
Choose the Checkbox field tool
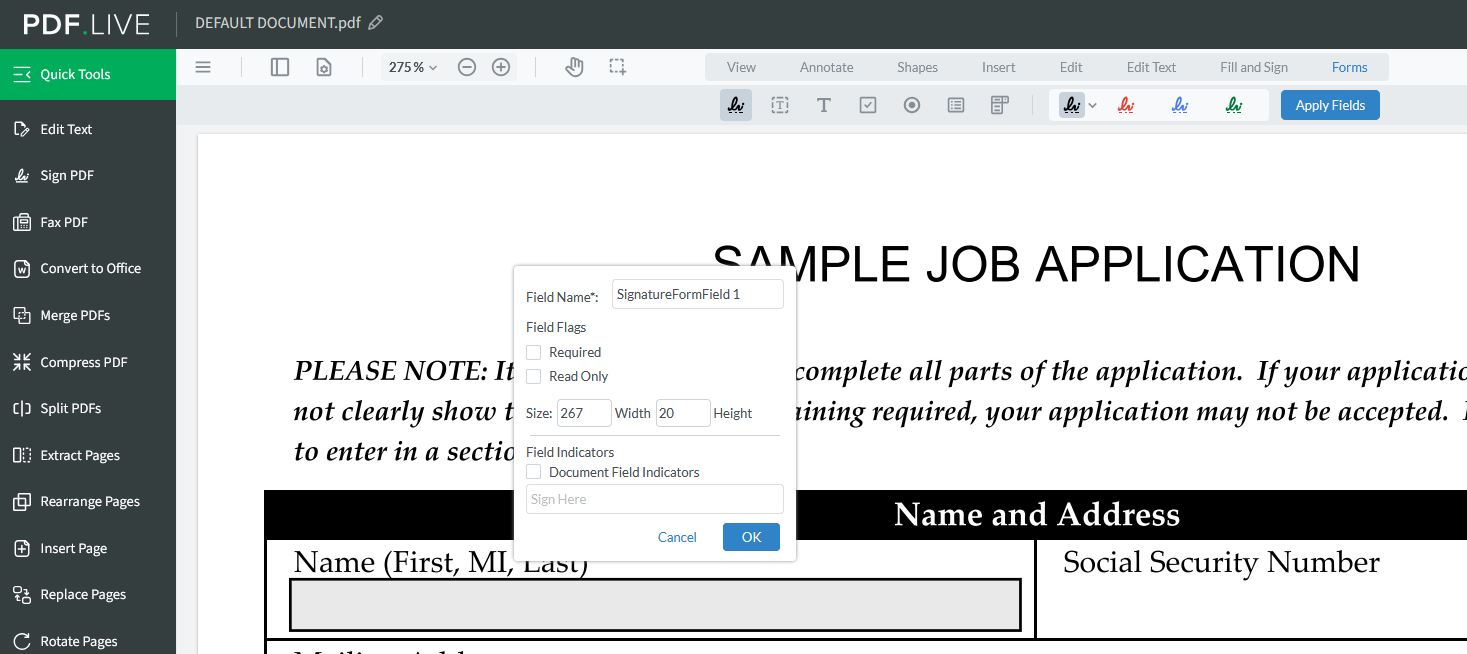tap(868, 105)
